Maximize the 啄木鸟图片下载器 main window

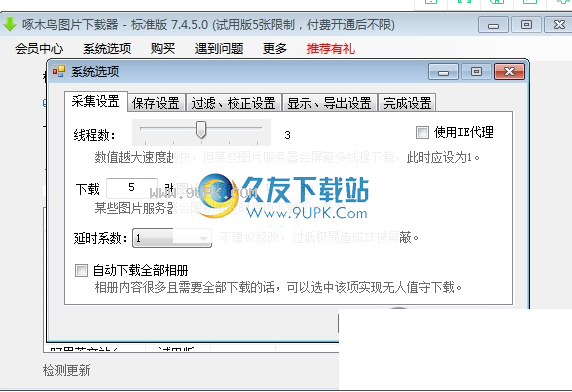pyautogui.click(x=526, y=25)
